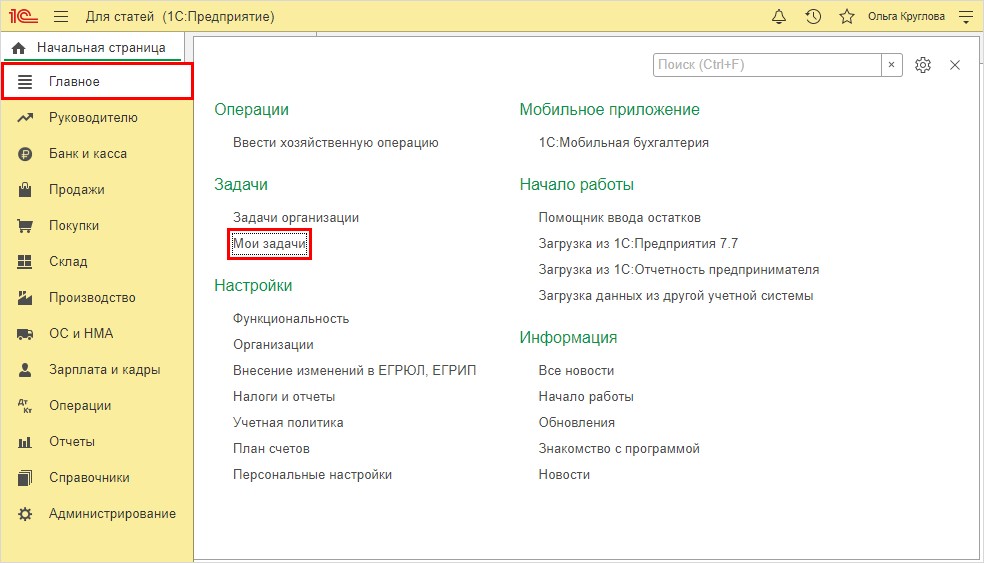Open Производство section
This screenshot has width=984, height=563.
92,298
